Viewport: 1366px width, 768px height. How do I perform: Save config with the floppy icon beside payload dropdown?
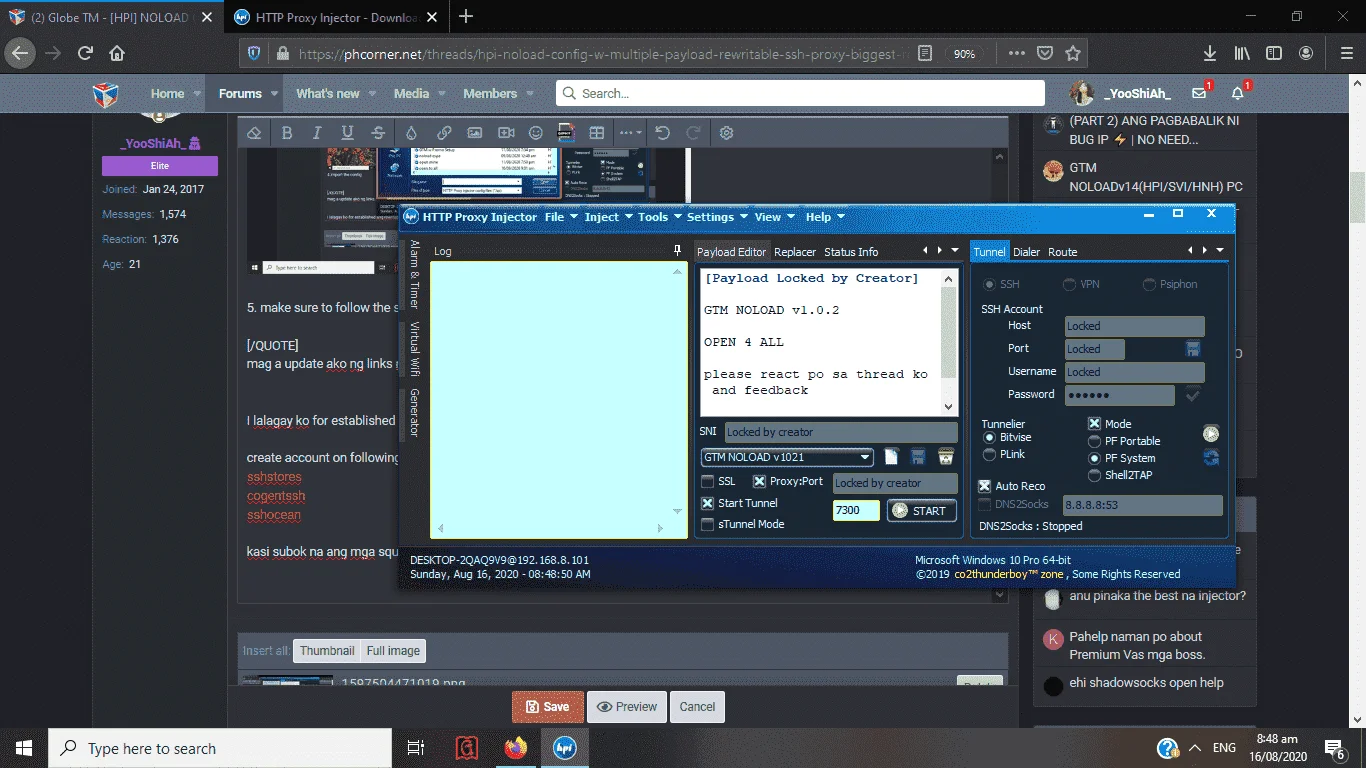918,457
